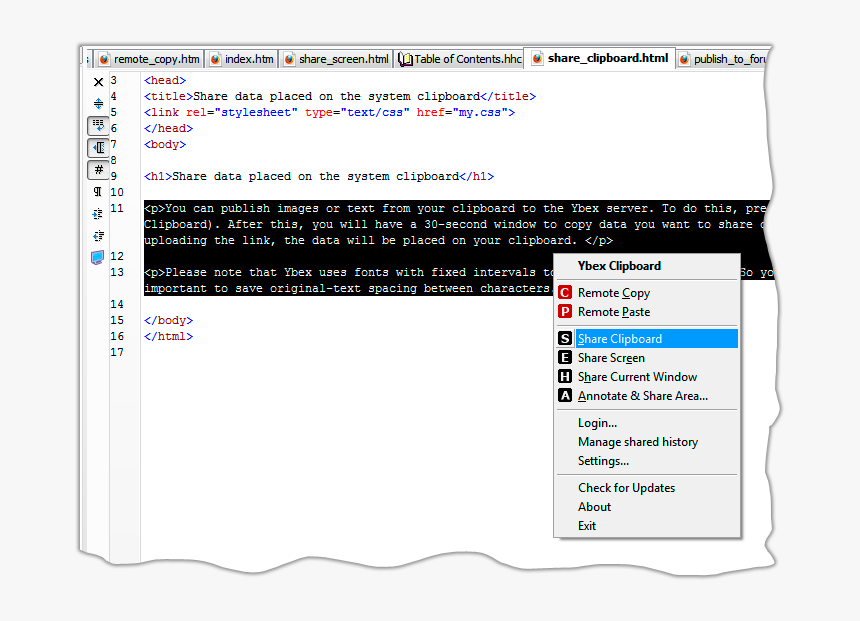The height and width of the screenshot is (621, 860).
Task: Choose Manage shared history menu entry
Action: [637, 442]
